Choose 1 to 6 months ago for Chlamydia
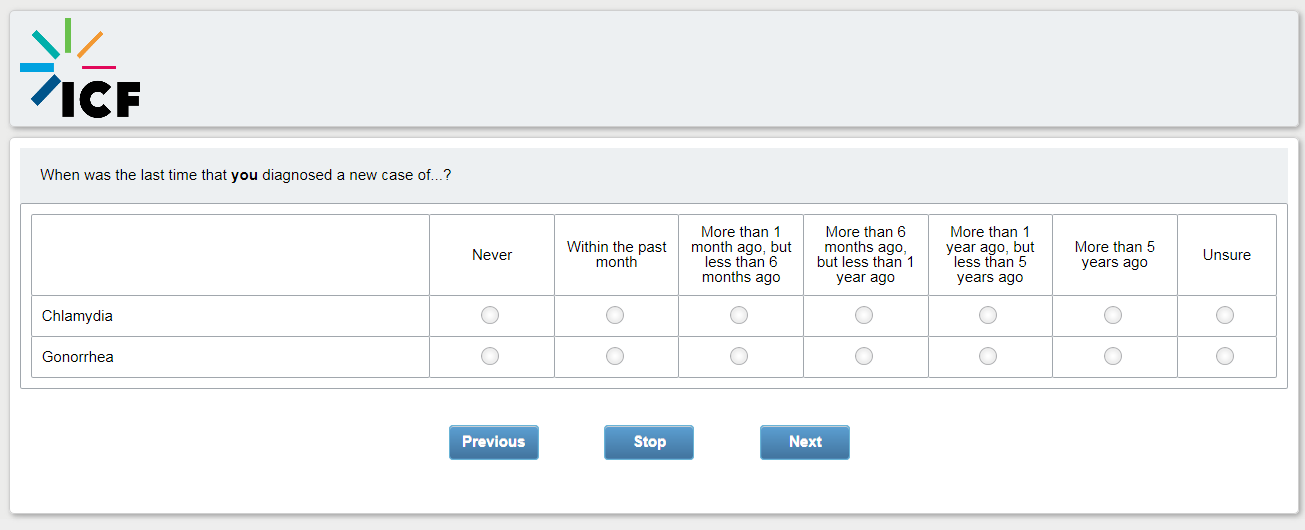Viewport: 1305px width, 530px height. [x=739, y=316]
